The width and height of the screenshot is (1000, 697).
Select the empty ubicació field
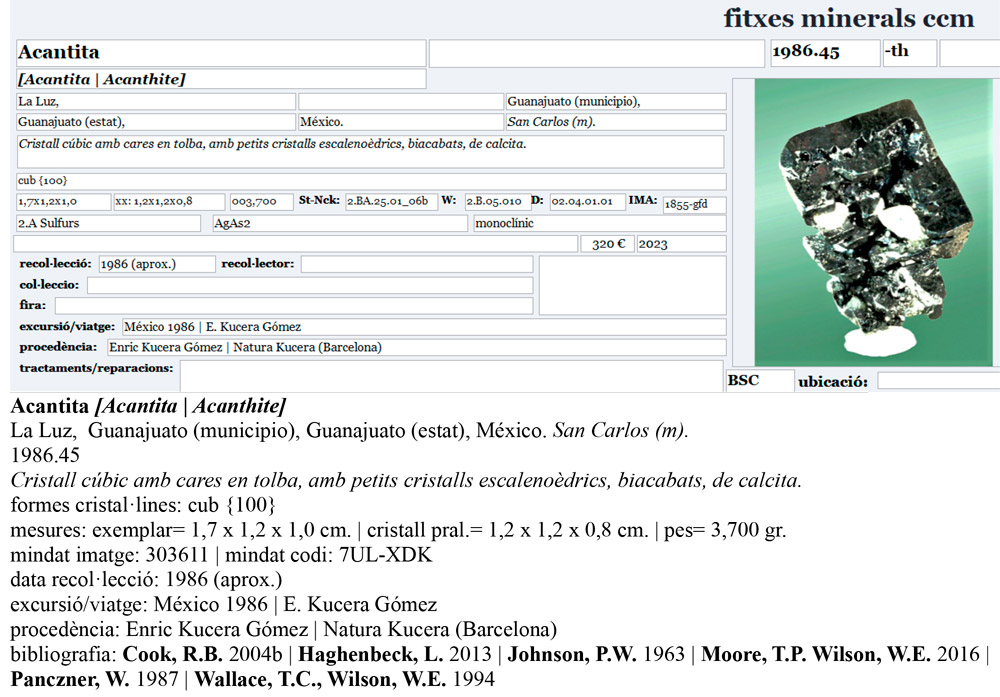(937, 381)
